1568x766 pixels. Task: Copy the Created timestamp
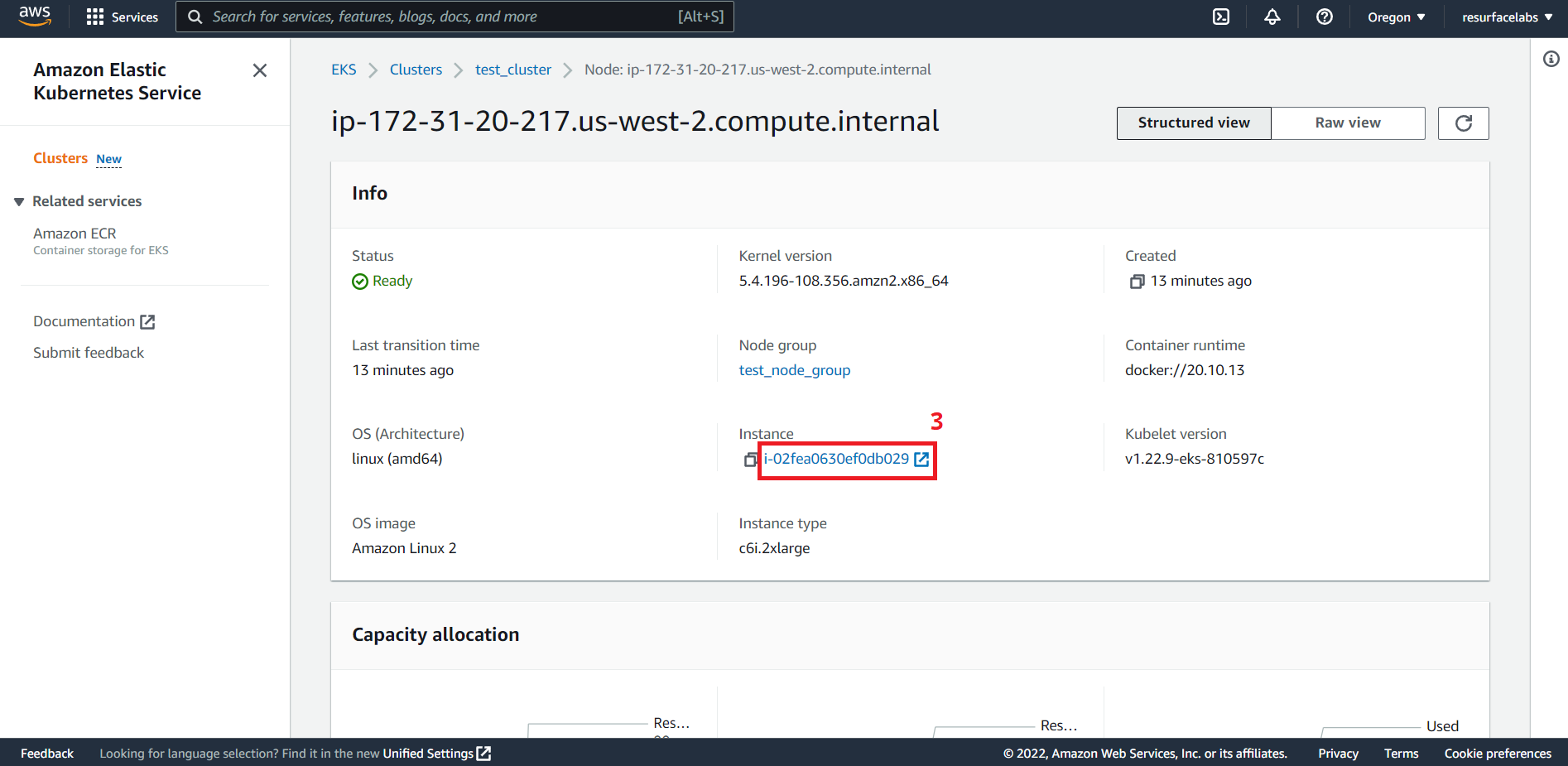pos(1137,282)
